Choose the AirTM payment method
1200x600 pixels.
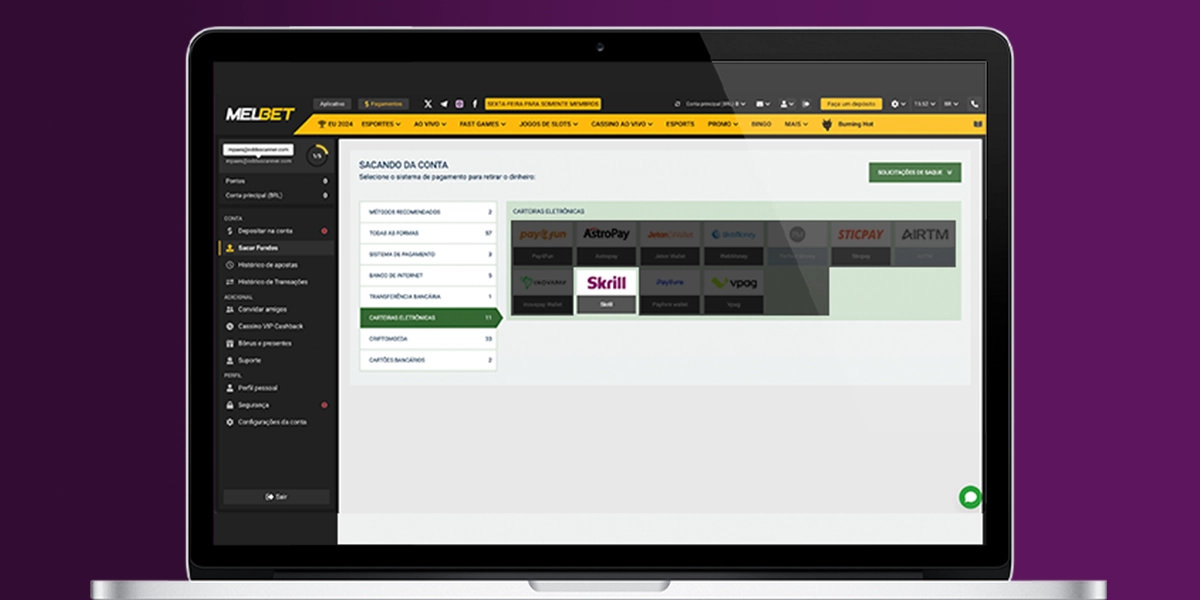(x=924, y=244)
